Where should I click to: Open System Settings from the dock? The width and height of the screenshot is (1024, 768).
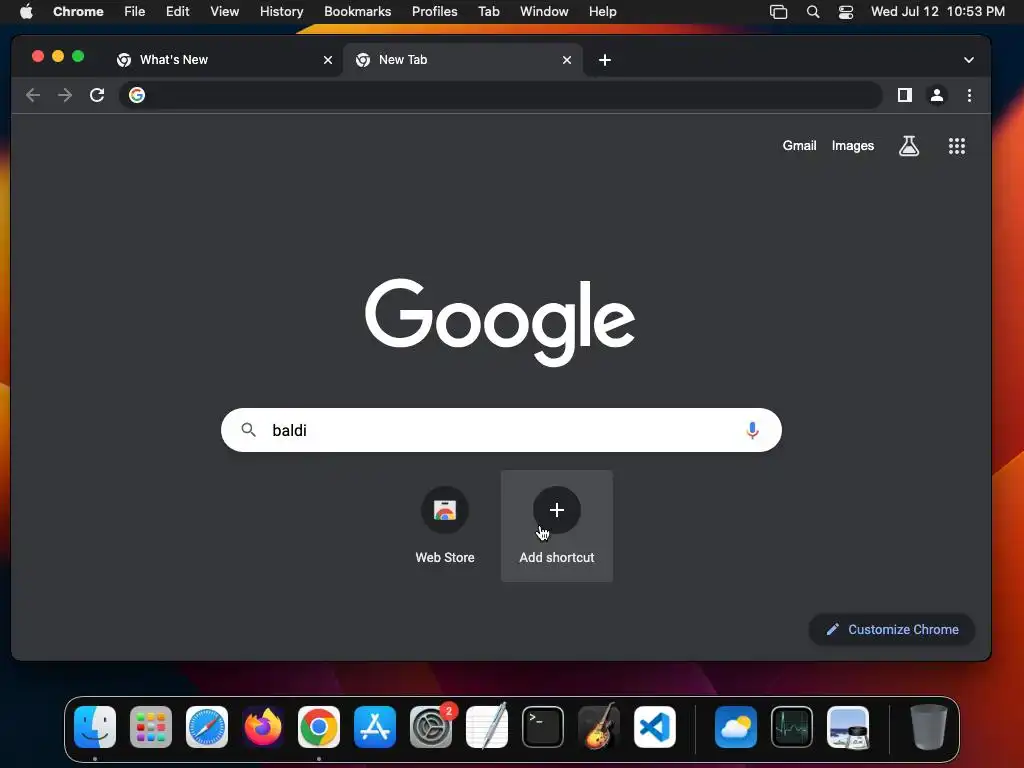tap(431, 727)
